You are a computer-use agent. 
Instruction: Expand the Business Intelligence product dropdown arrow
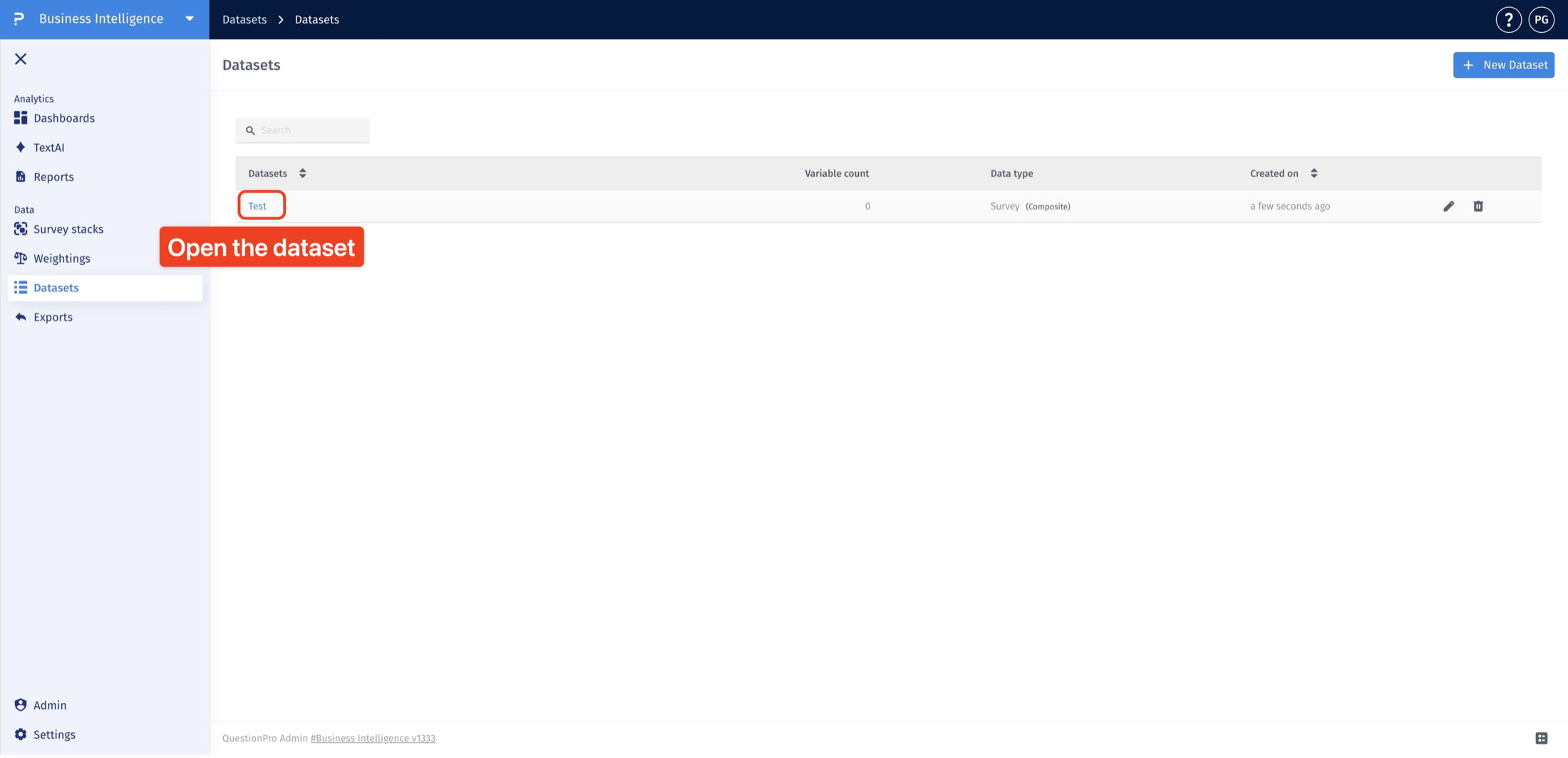pos(190,19)
